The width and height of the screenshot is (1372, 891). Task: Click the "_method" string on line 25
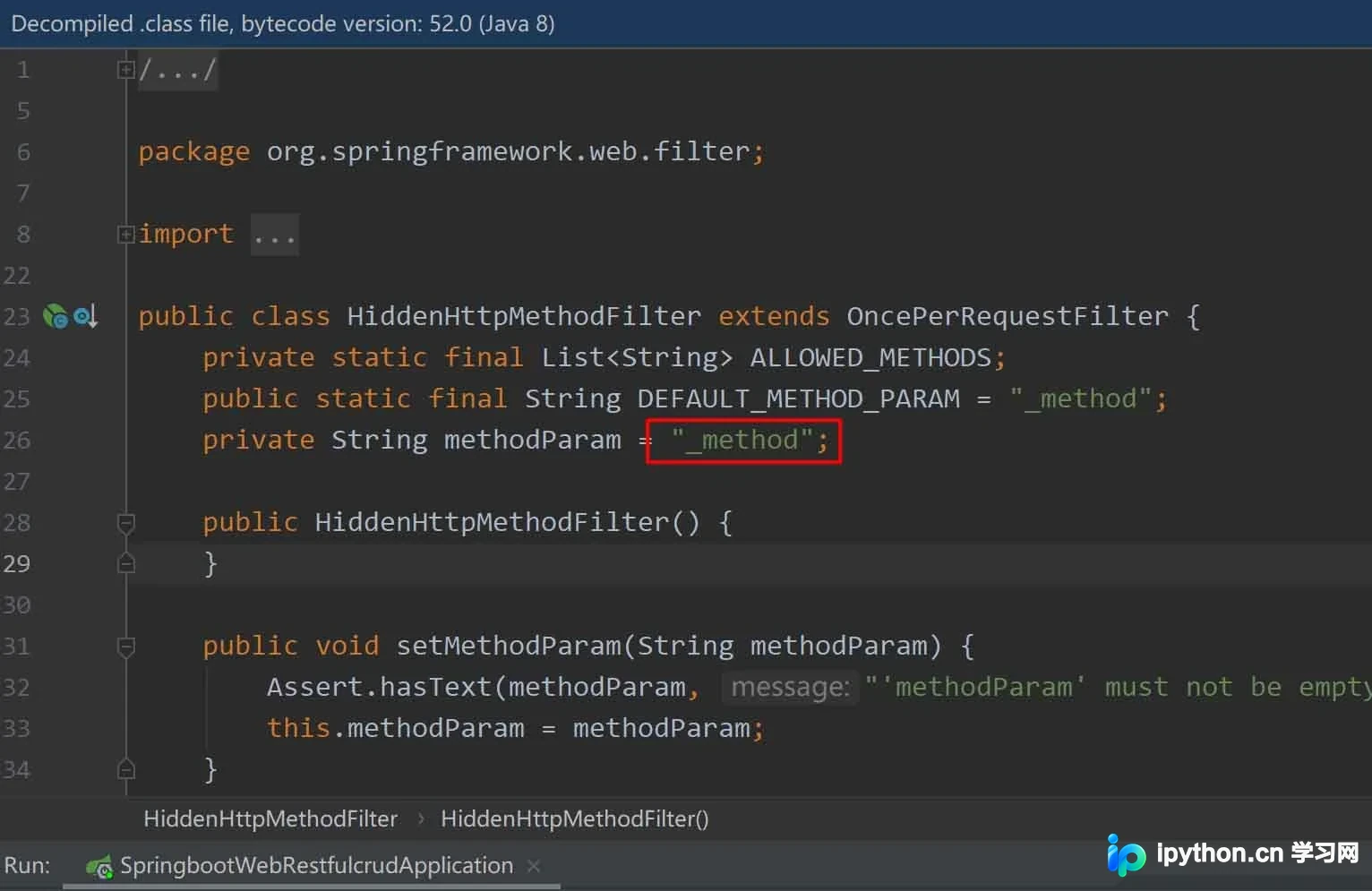(x=1082, y=399)
